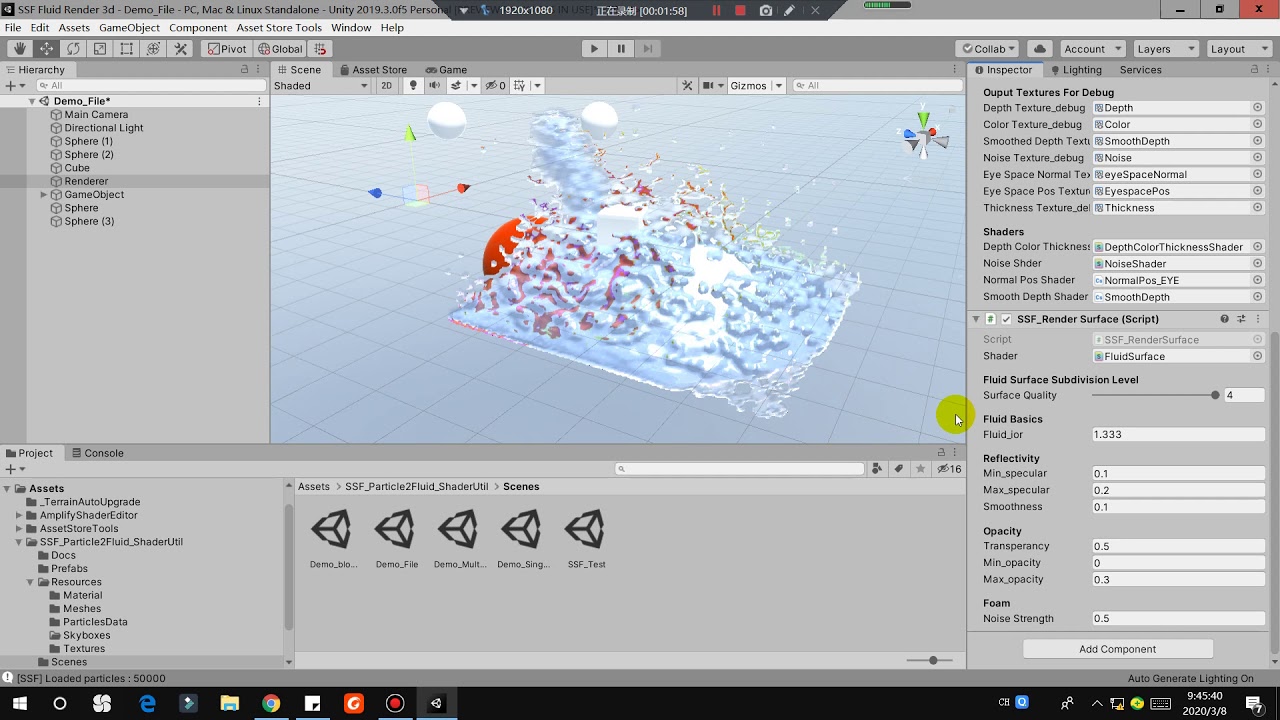
Task: Open the GameObject menu
Action: pos(128,28)
